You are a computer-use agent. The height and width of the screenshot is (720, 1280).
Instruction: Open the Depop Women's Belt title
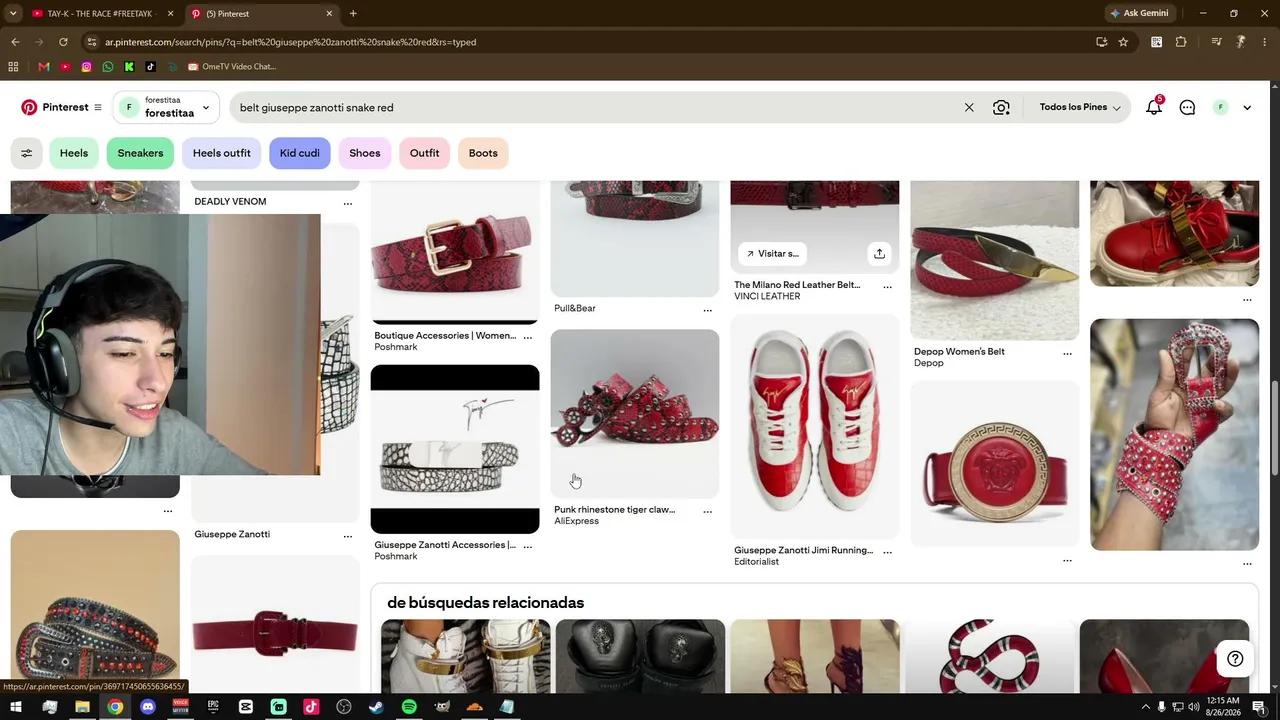point(959,352)
